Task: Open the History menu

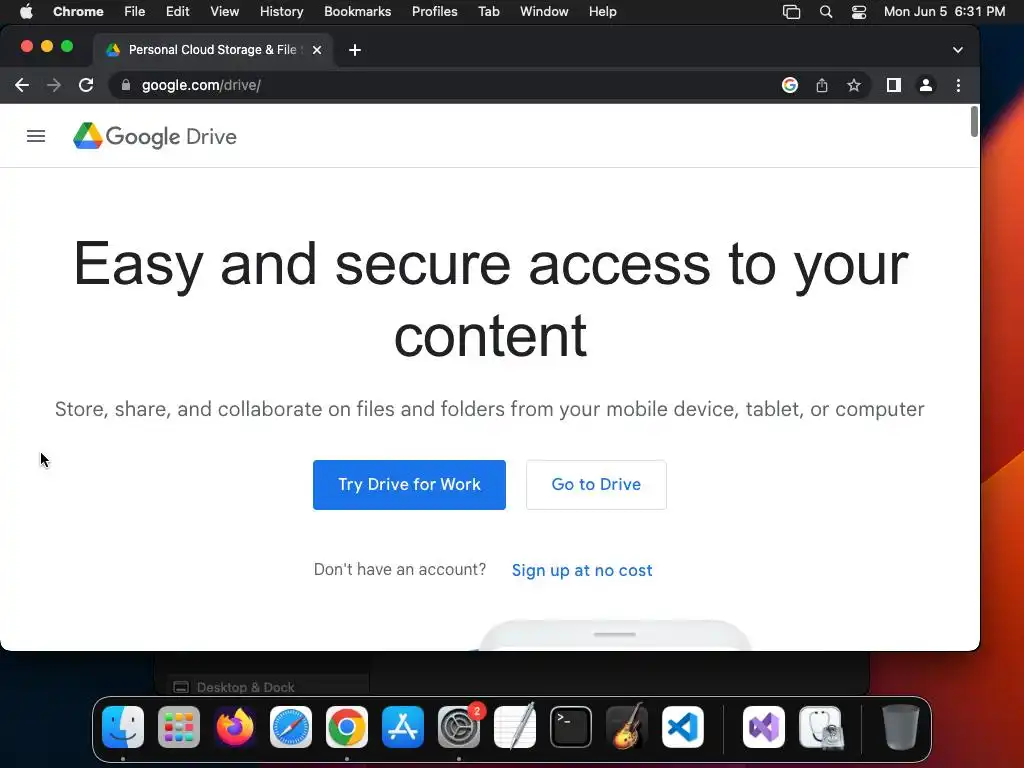Action: click(281, 11)
